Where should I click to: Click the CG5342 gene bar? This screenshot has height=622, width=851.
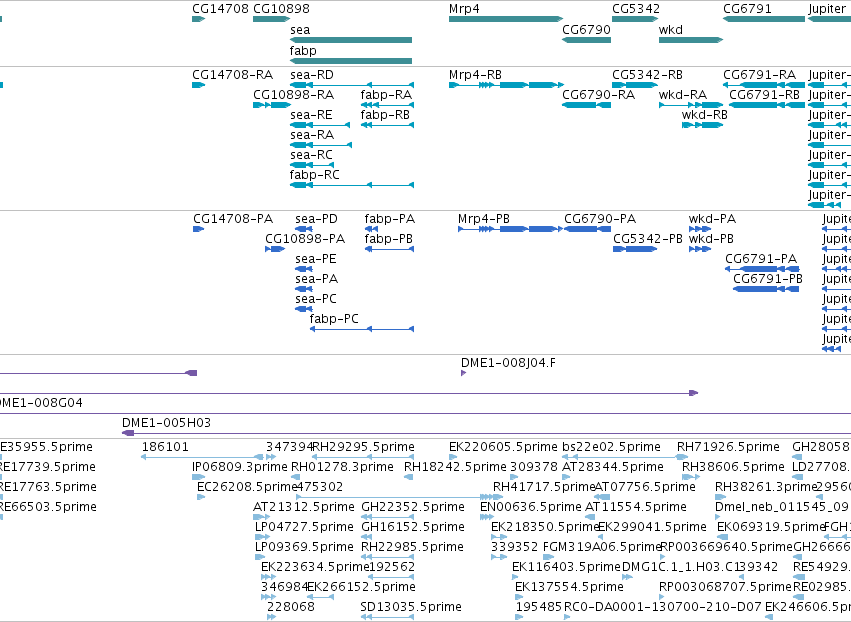click(x=635, y=19)
